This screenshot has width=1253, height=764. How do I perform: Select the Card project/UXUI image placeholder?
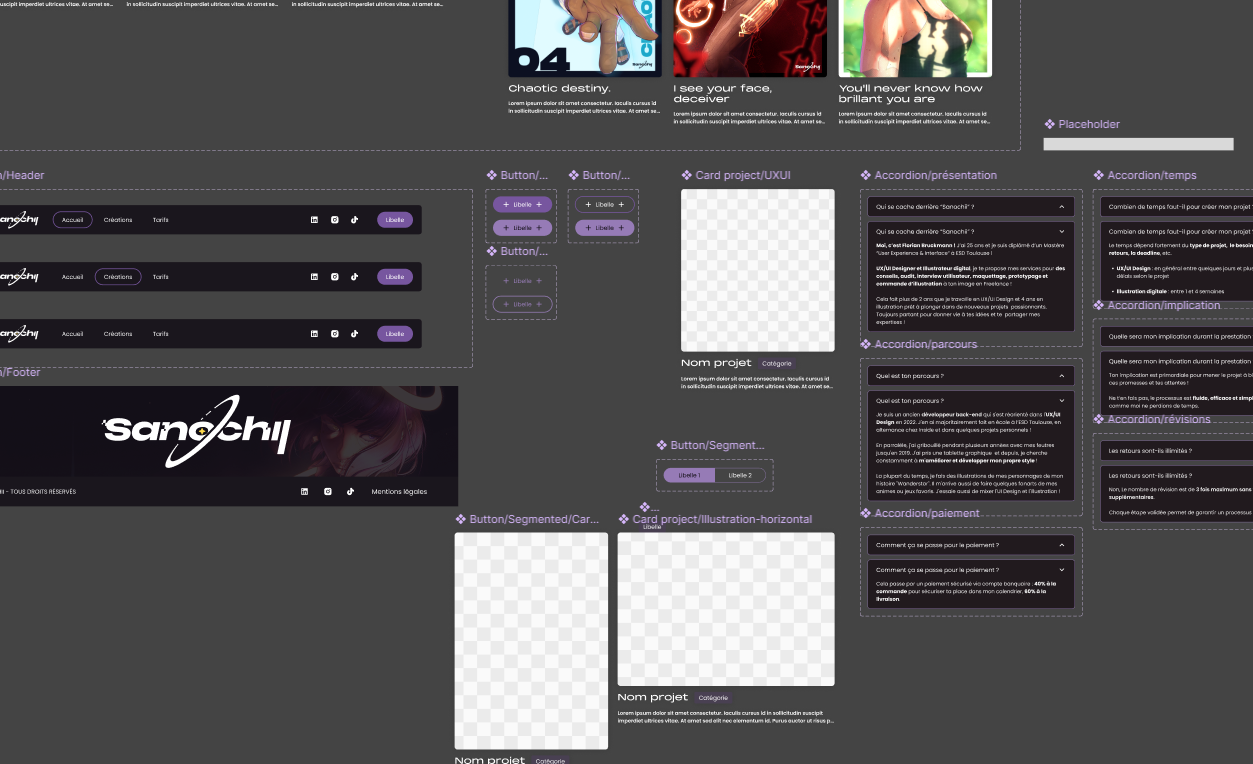[x=758, y=270]
